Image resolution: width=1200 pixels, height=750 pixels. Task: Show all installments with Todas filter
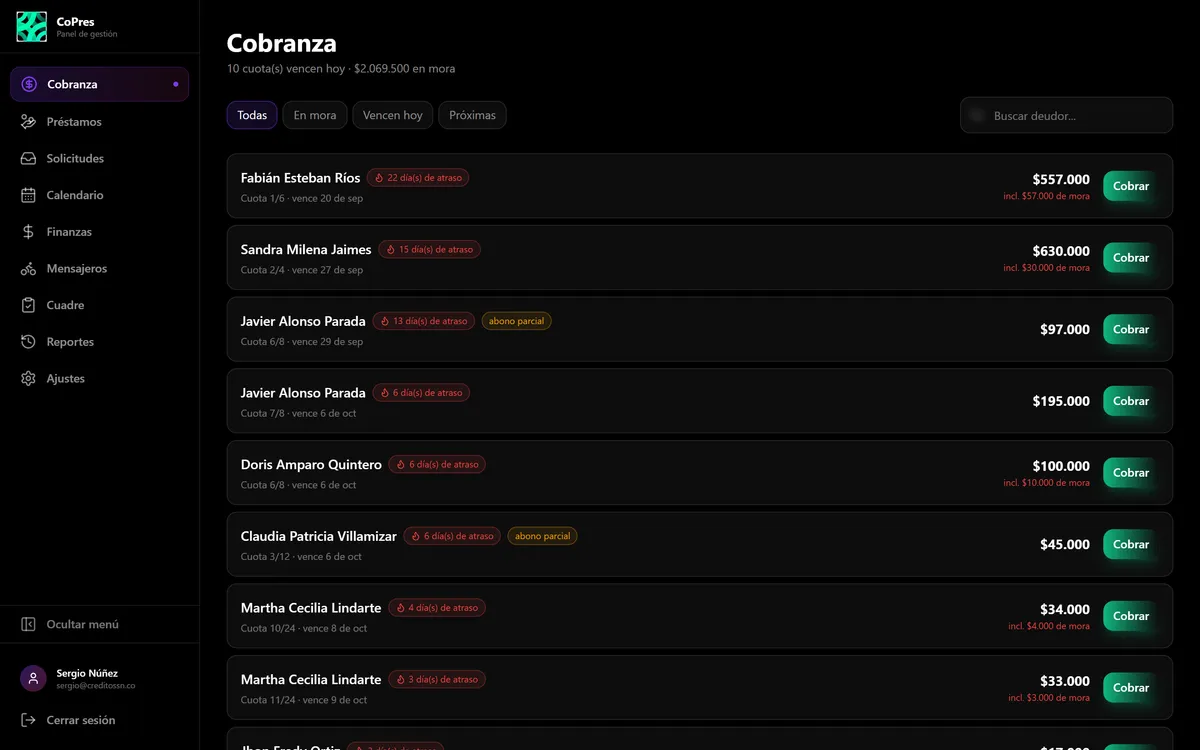point(252,116)
